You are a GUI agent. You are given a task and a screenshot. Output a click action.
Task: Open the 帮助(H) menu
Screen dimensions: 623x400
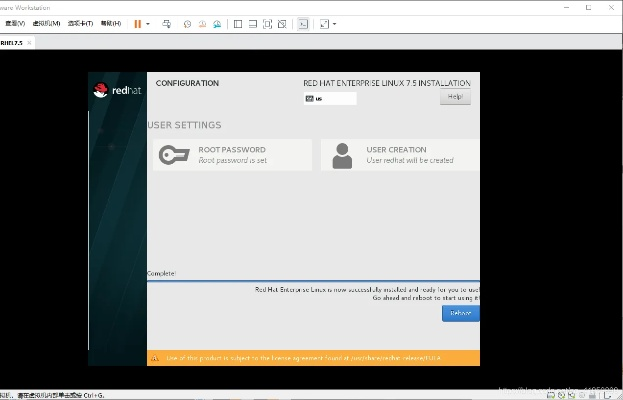[x=110, y=23]
